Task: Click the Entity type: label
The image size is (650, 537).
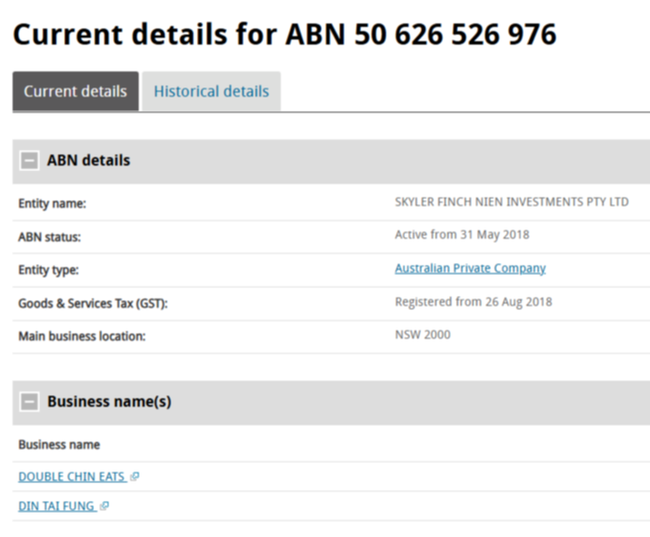Action: [49, 270]
